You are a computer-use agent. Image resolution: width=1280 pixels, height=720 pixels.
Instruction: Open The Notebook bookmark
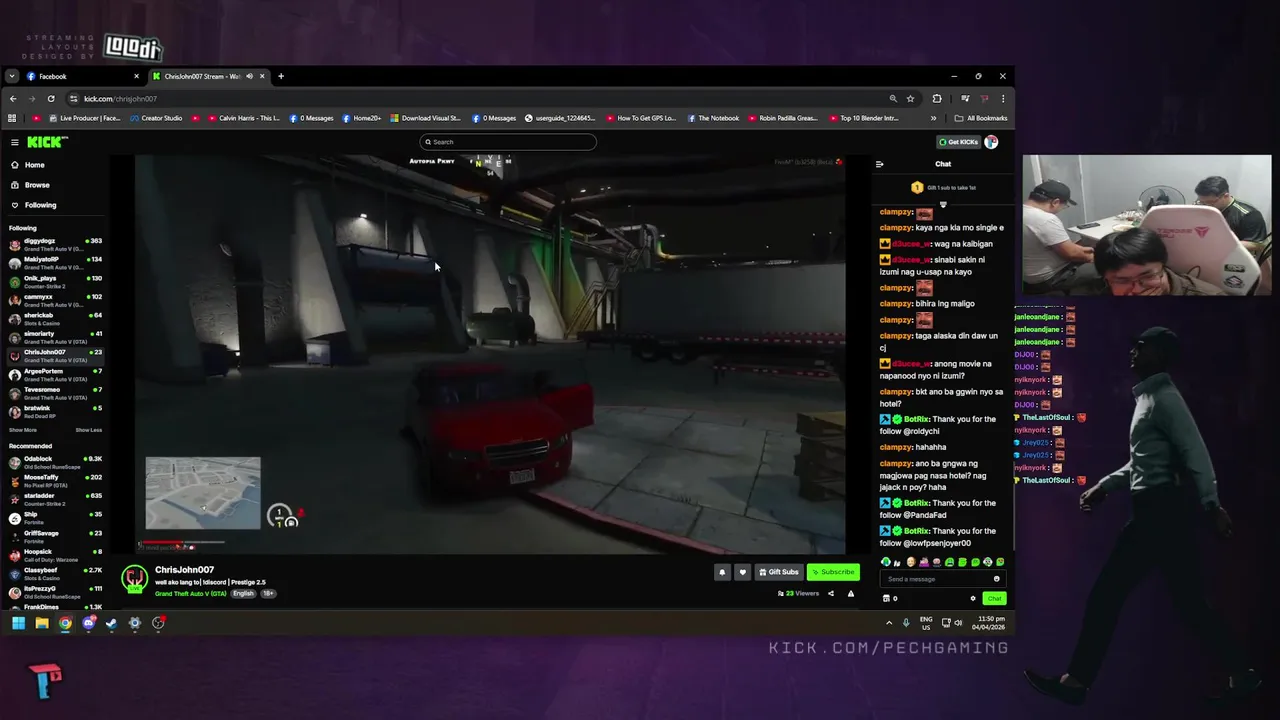(x=712, y=118)
